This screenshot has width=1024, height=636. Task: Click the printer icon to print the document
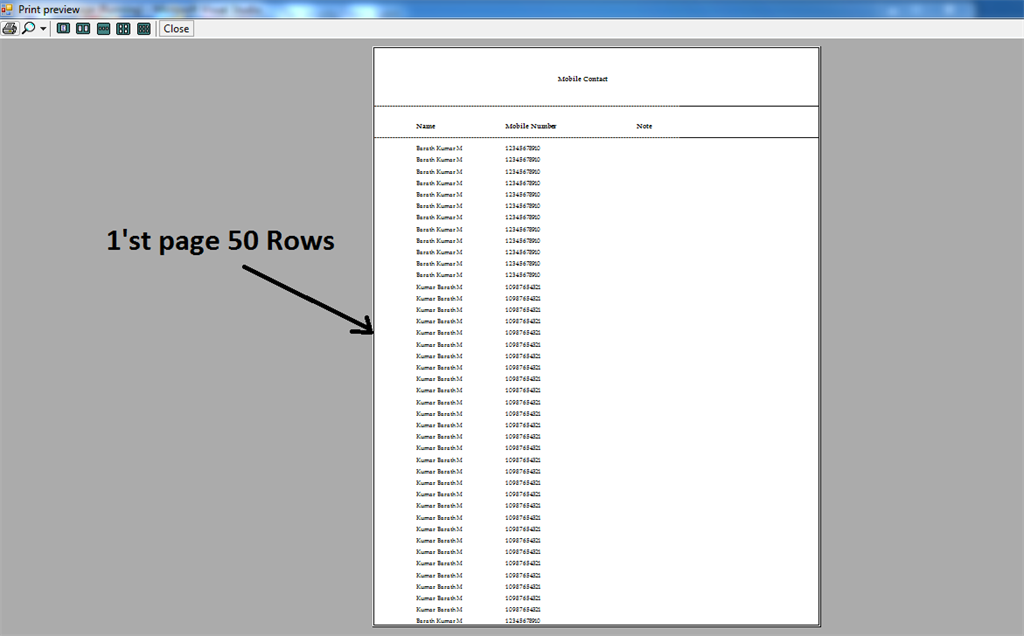pos(10,28)
